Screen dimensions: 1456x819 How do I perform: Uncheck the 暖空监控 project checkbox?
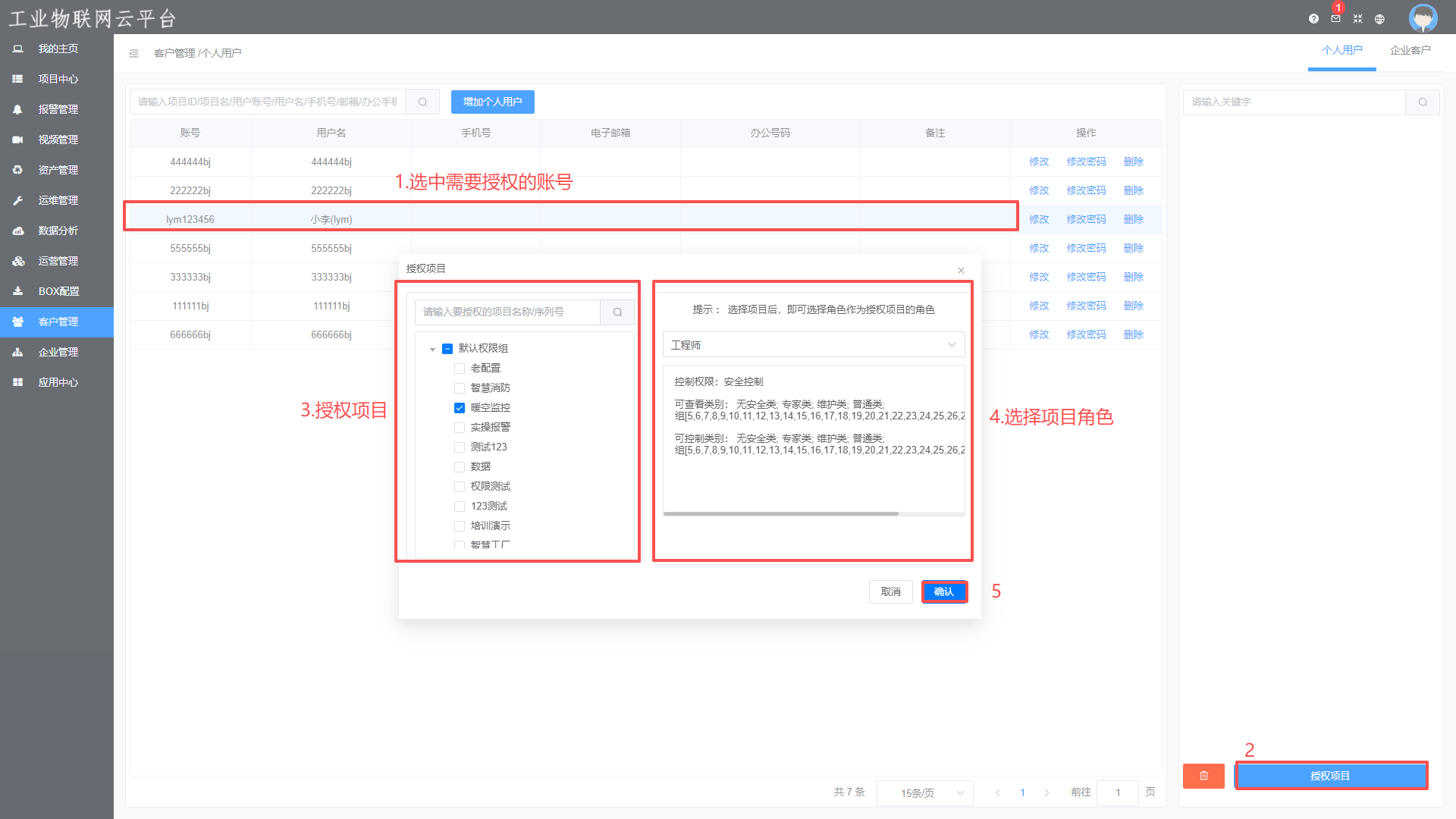[x=460, y=408]
